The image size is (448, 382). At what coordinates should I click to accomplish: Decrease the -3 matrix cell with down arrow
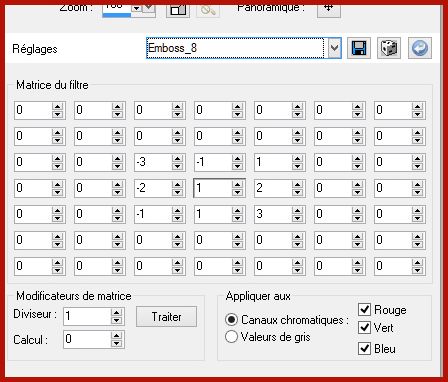(177, 166)
